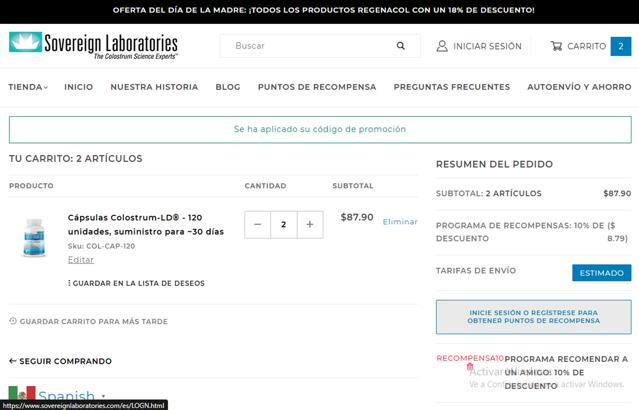Screen dimensions: 639x410
Task: Expand the Tienda menu
Action: (x=28, y=87)
